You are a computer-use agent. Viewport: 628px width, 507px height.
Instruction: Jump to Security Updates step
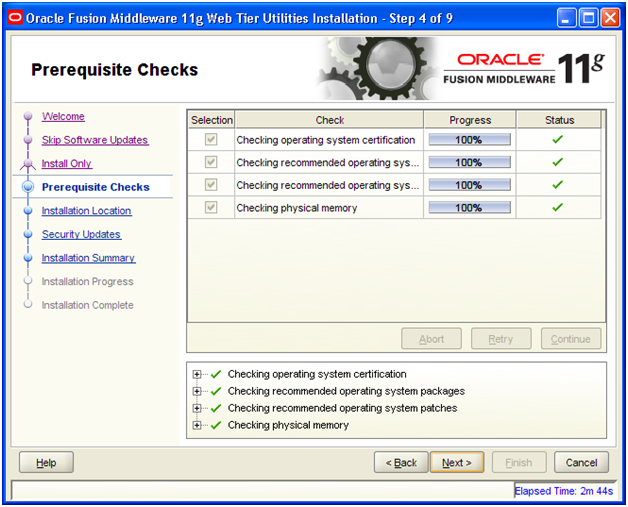point(81,234)
